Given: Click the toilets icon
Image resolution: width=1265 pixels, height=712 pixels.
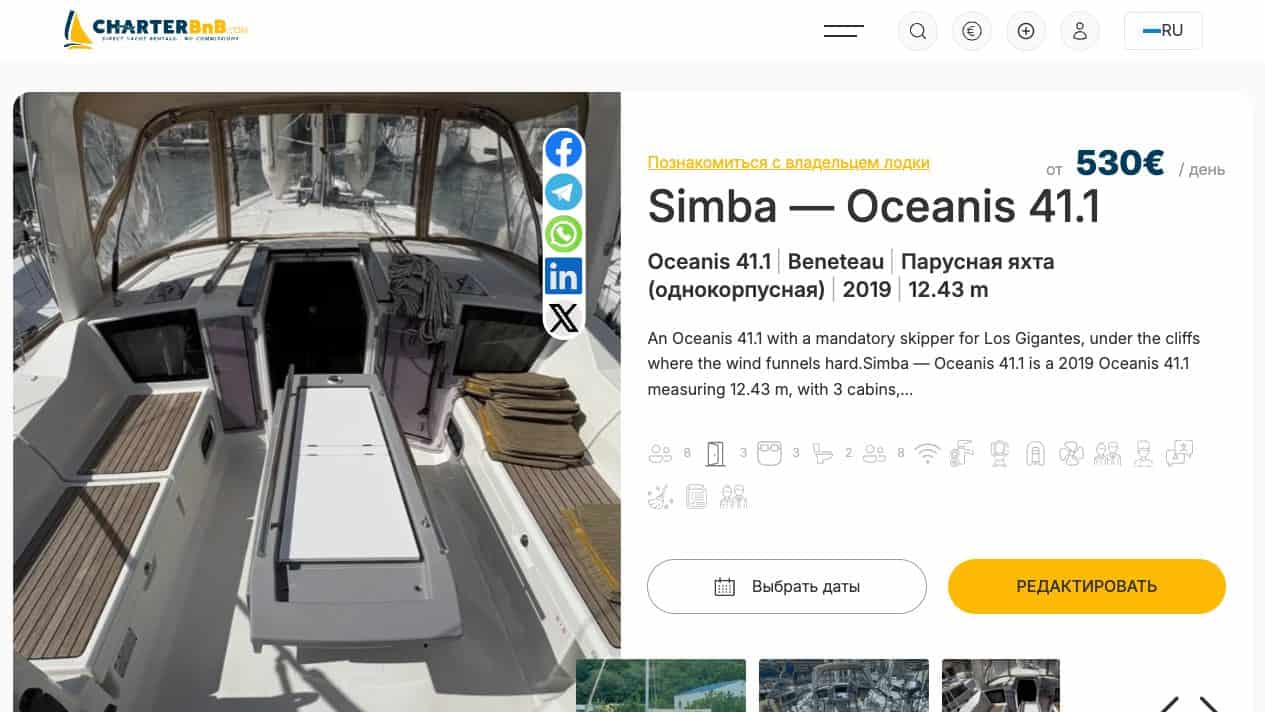Looking at the screenshot, I should [823, 454].
